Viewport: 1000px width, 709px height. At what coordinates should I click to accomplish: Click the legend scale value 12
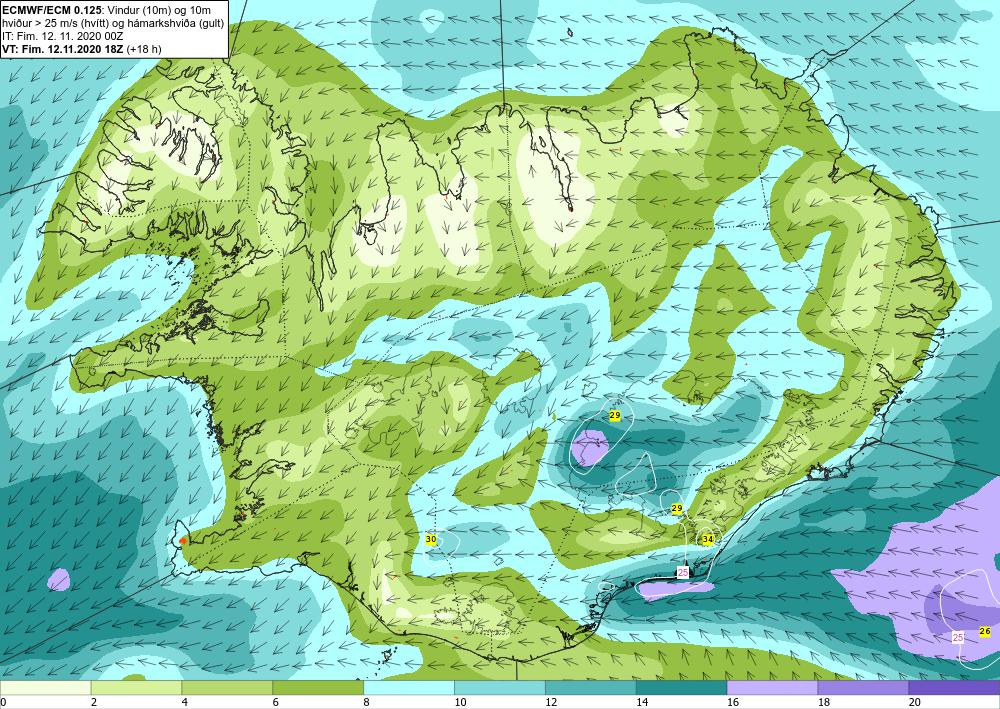(551, 703)
